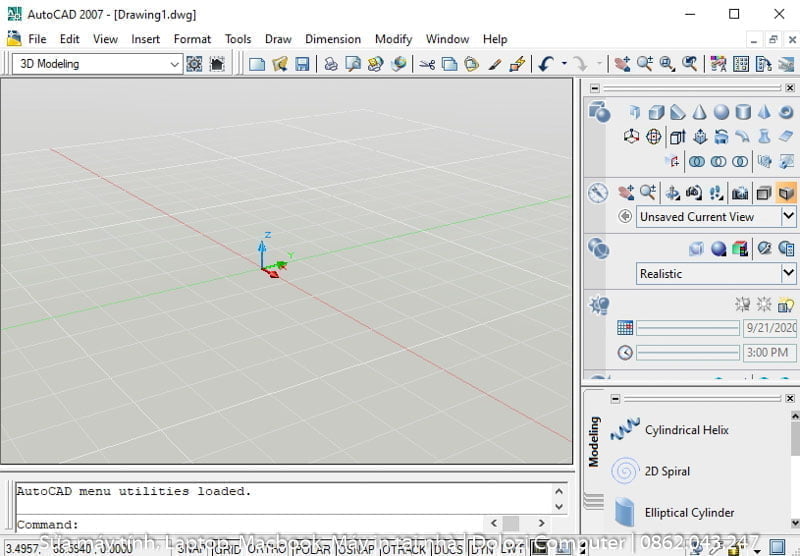
Task: Open the Realistic visual style dropdown
Action: pyautogui.click(x=788, y=273)
